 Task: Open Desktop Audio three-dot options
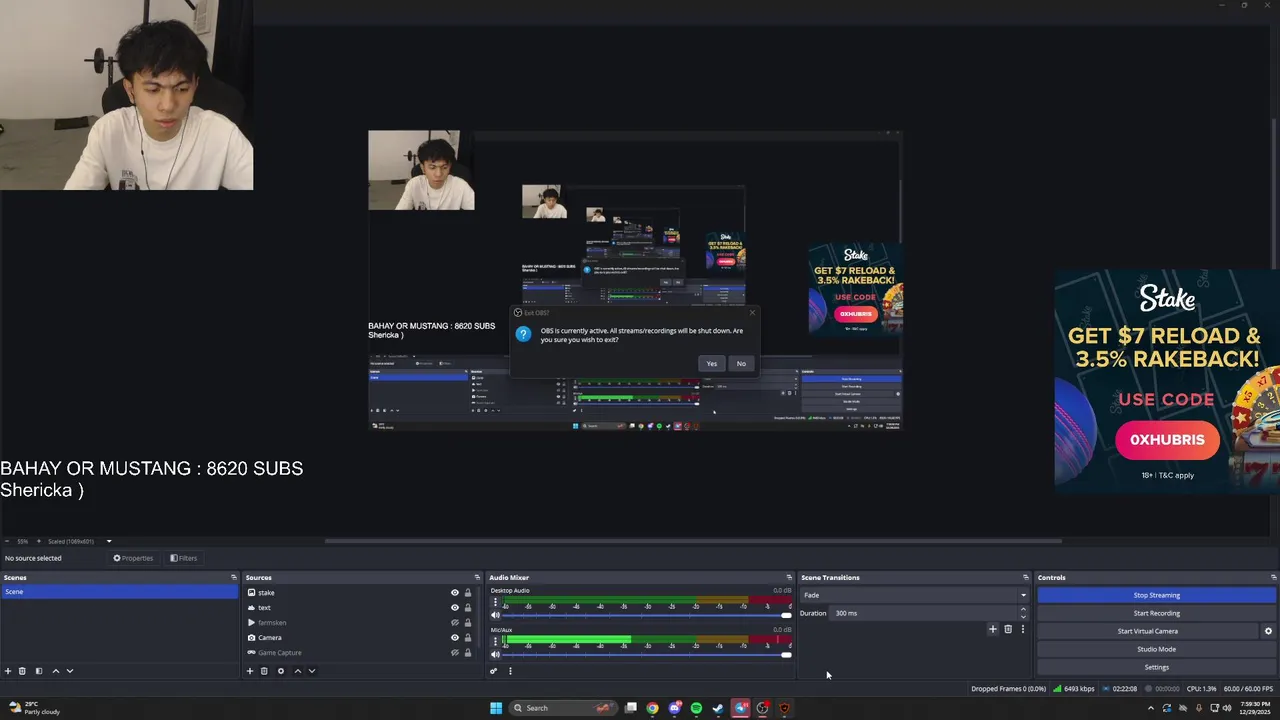coord(495,603)
